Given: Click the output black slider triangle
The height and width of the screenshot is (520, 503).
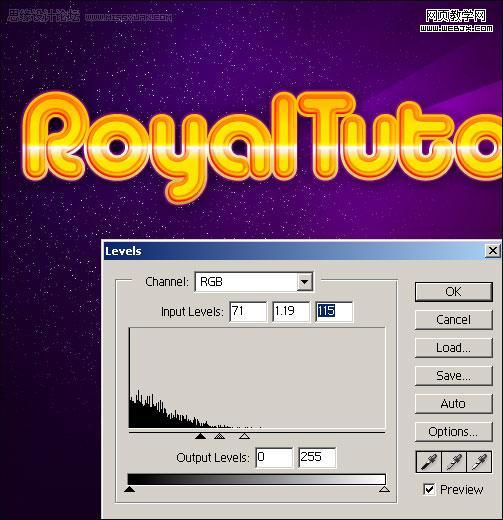Looking at the screenshot, I should [129, 489].
